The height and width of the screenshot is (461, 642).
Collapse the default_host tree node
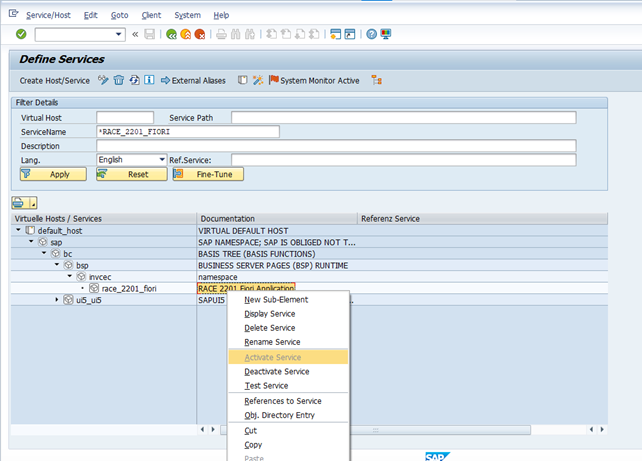click(x=18, y=230)
